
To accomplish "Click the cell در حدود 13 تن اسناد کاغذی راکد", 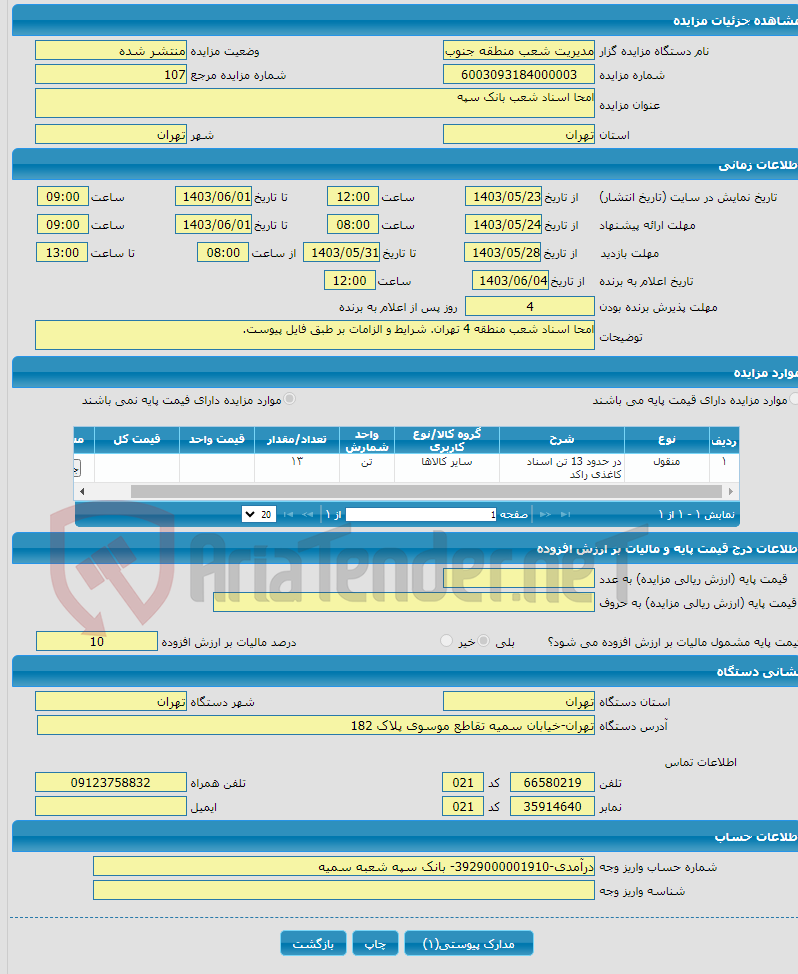I will point(561,468).
